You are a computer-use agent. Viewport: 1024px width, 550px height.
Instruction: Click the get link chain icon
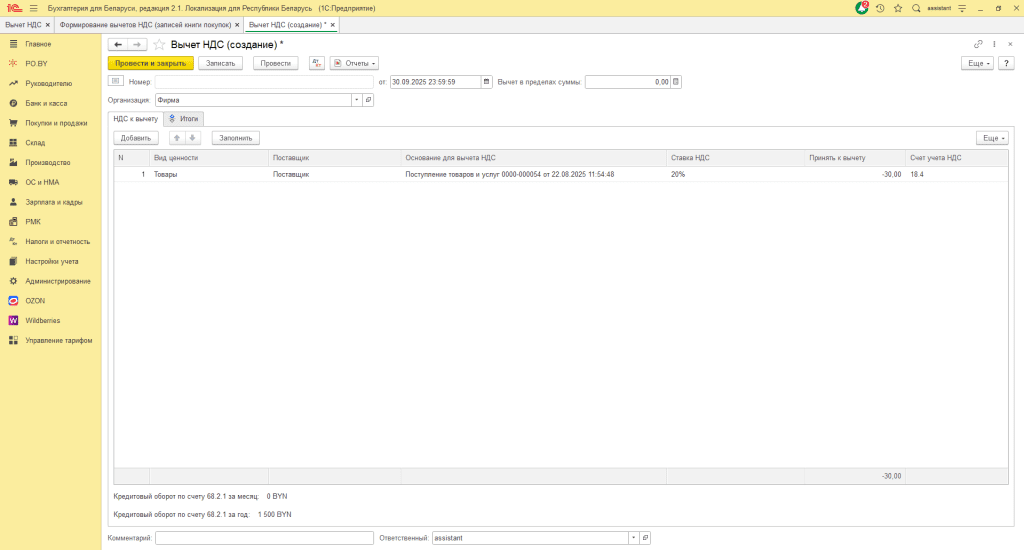(x=978, y=44)
